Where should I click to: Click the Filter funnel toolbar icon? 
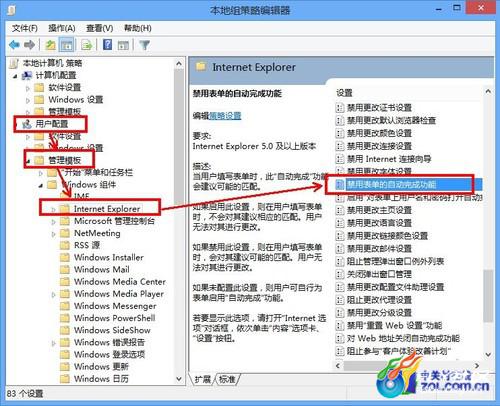[145, 45]
